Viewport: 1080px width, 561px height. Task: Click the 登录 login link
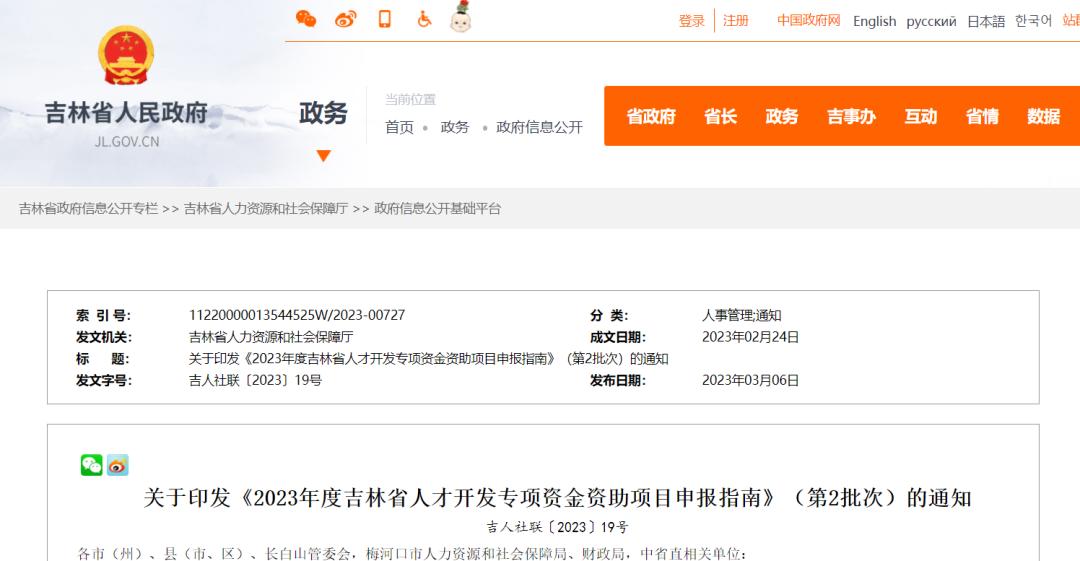[692, 21]
